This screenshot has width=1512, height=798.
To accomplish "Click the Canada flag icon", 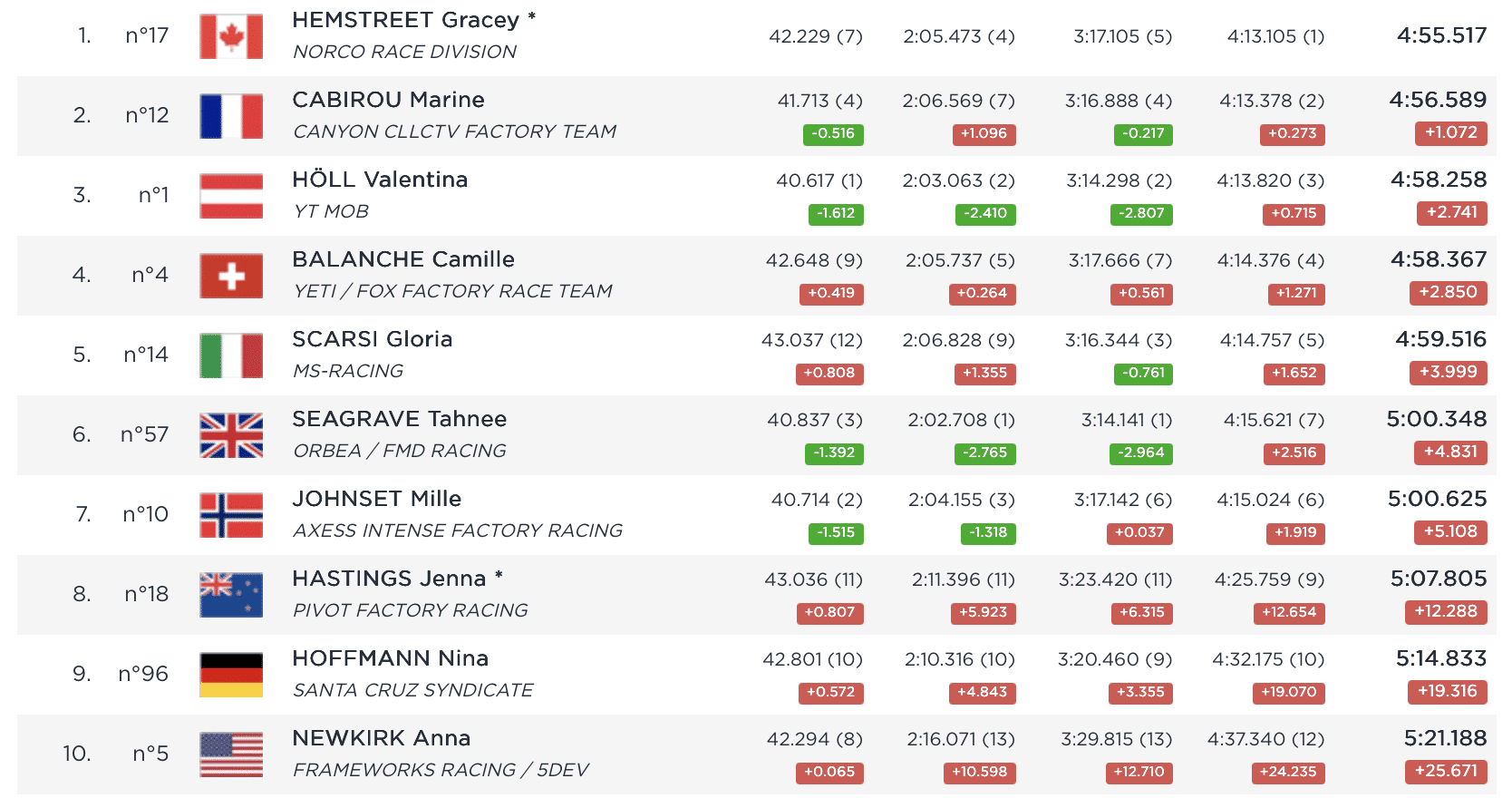I will tap(231, 36).
